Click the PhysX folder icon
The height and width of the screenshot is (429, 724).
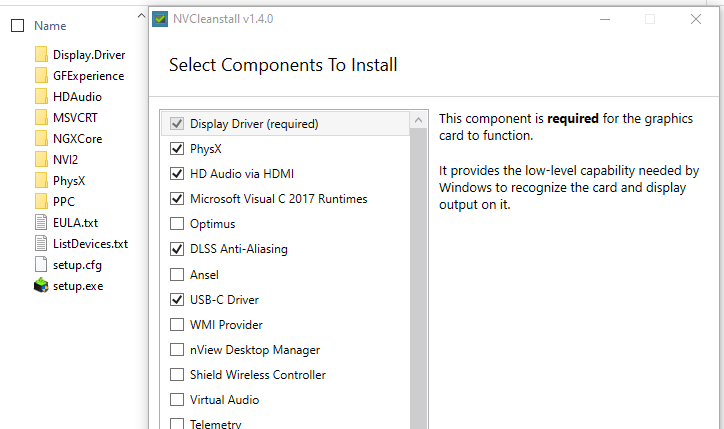coord(41,180)
